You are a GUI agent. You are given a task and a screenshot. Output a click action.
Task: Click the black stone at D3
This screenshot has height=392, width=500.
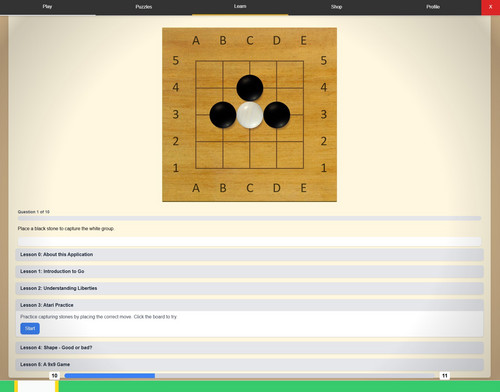tap(277, 115)
